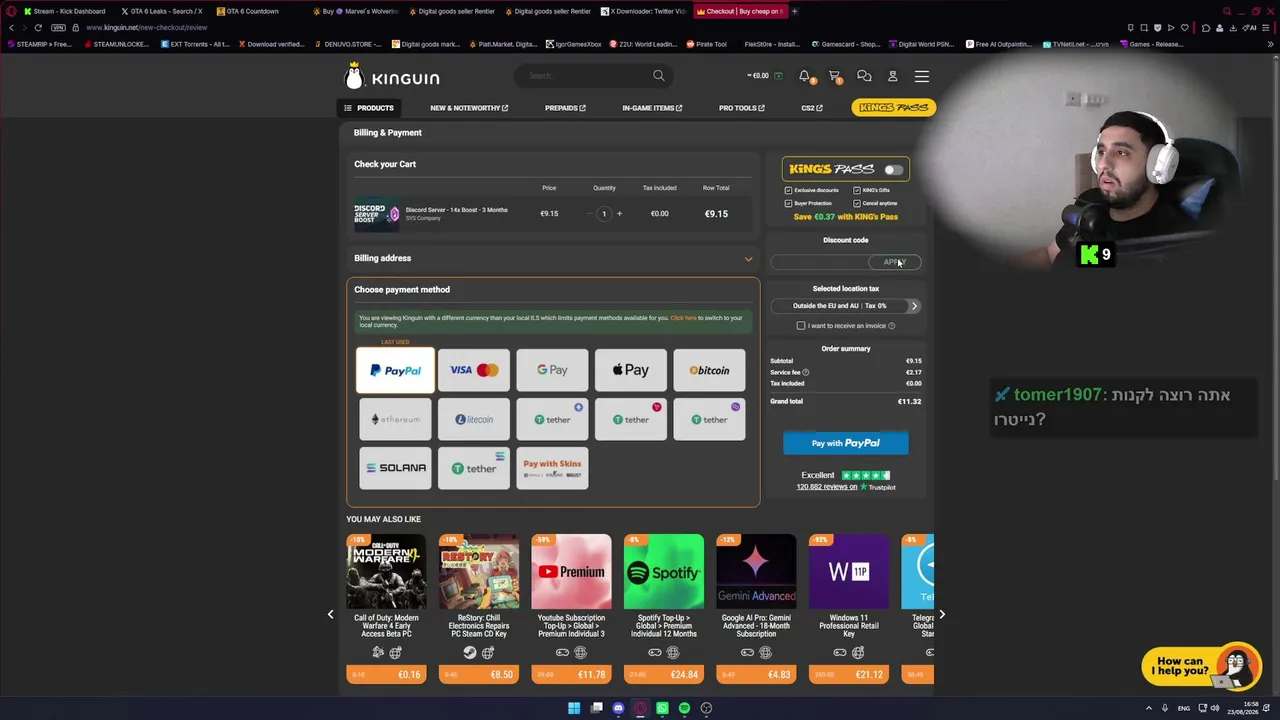Viewport: 1280px width, 720px height.
Task: Select PayPal payment method
Action: coord(395,370)
